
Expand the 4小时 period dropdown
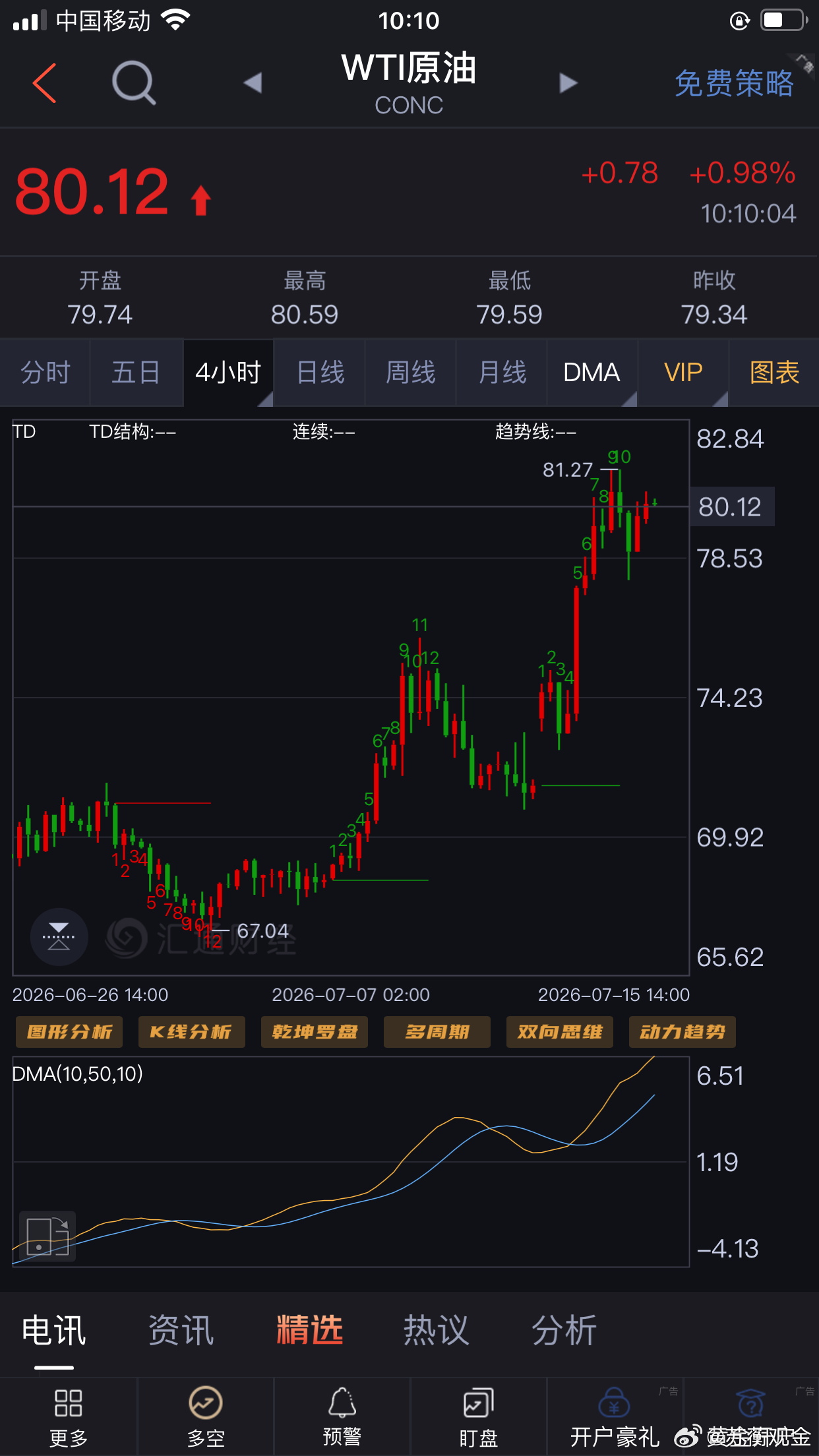point(228,373)
